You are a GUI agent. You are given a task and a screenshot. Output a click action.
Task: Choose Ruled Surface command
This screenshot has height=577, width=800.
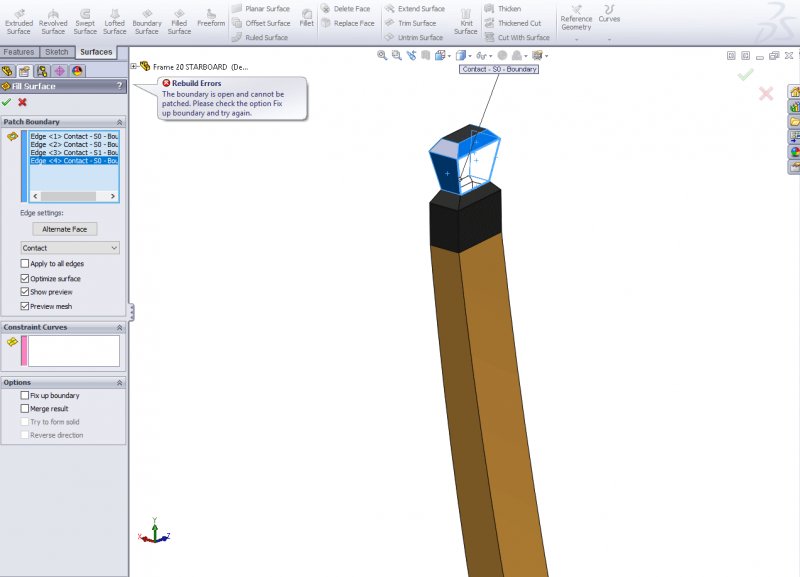[260, 37]
